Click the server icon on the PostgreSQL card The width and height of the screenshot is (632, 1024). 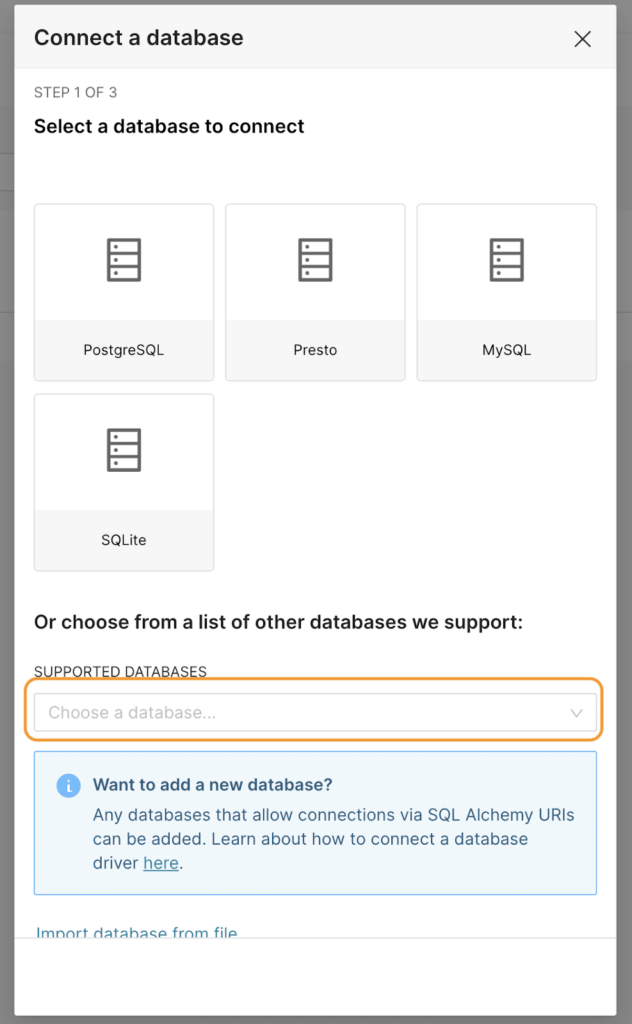click(124, 260)
